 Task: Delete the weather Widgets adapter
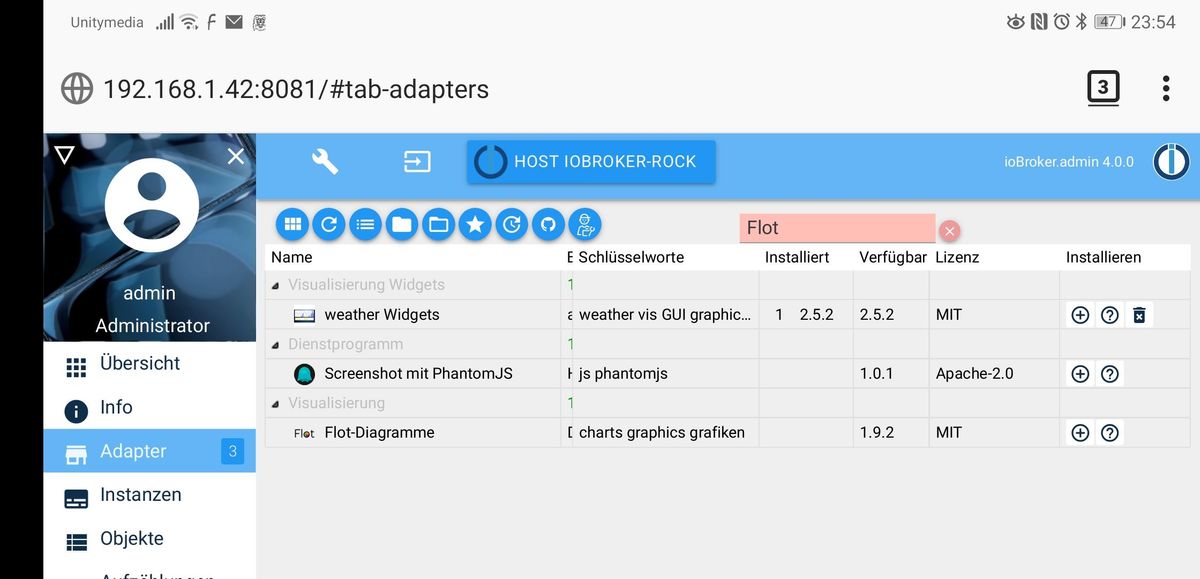(x=1139, y=315)
